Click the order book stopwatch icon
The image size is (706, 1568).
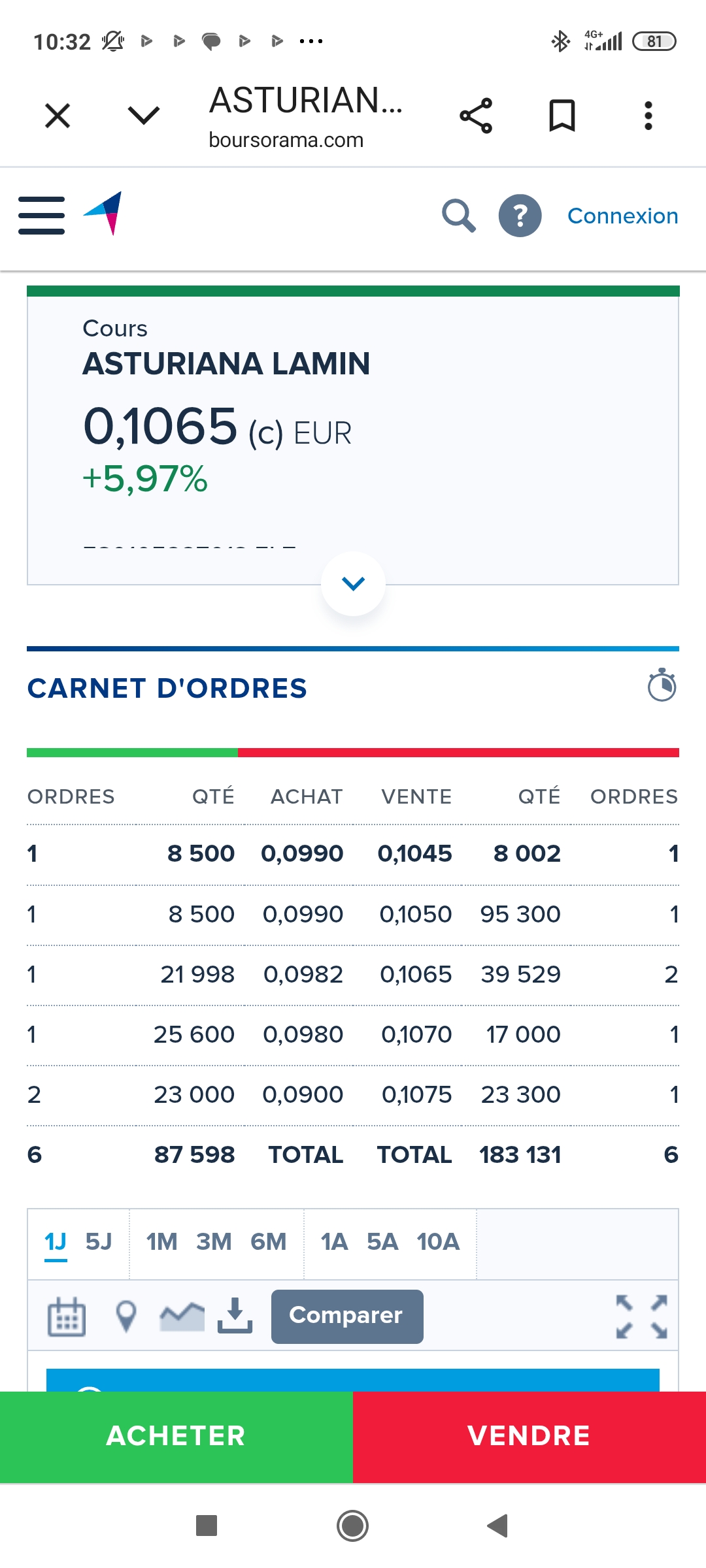tap(662, 685)
